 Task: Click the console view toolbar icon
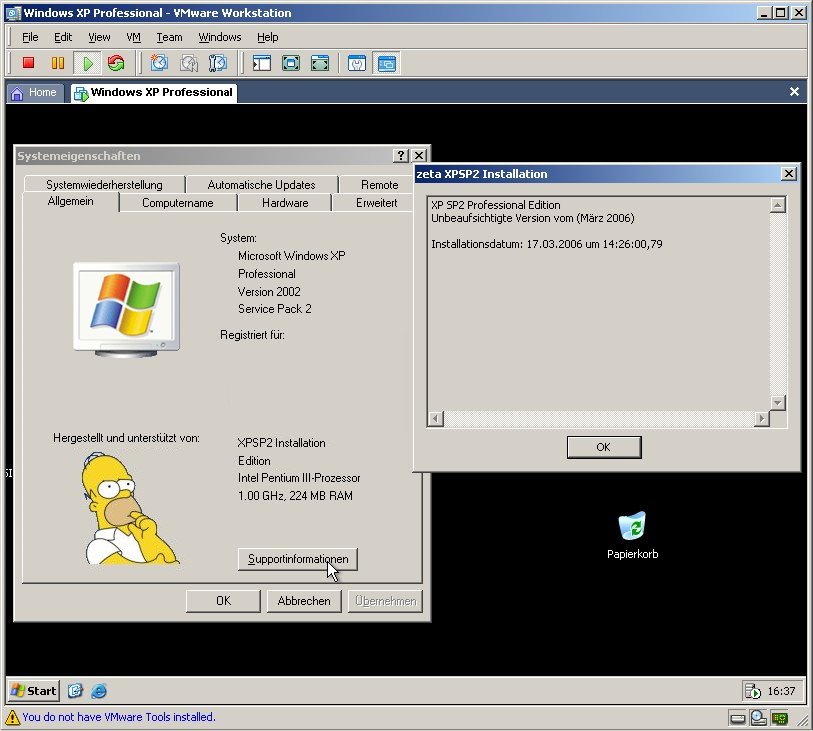click(x=387, y=63)
